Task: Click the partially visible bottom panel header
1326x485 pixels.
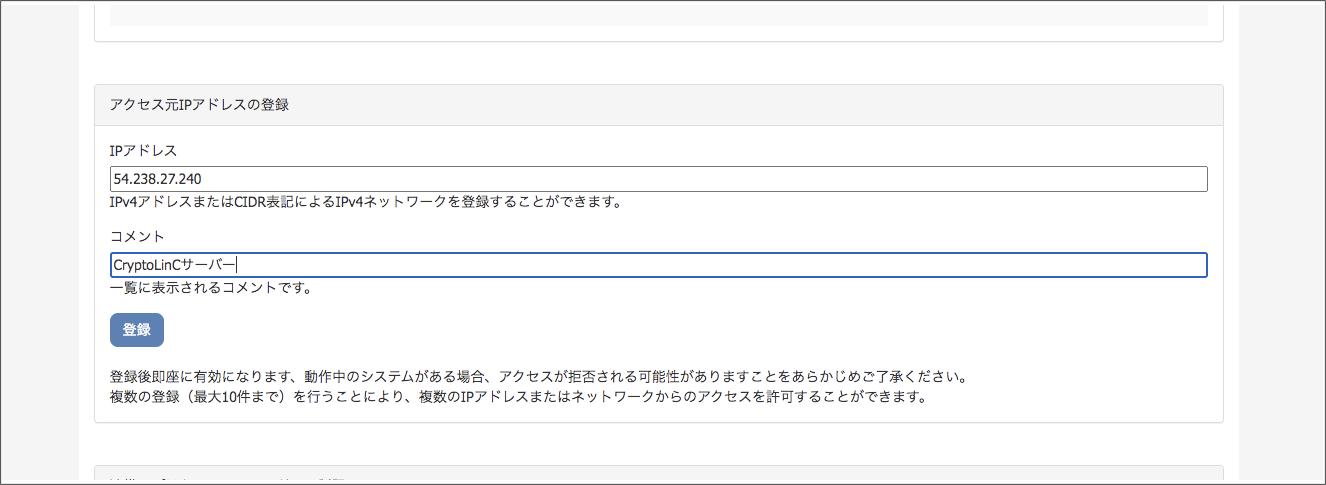Action: point(658,476)
